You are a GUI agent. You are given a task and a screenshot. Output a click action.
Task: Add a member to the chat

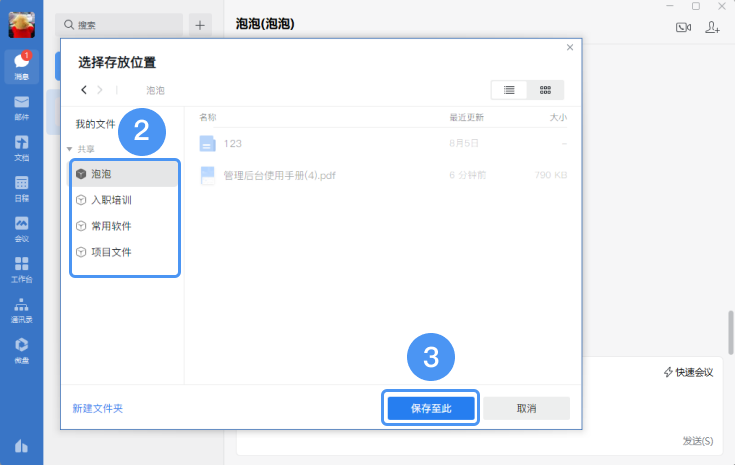(713, 27)
